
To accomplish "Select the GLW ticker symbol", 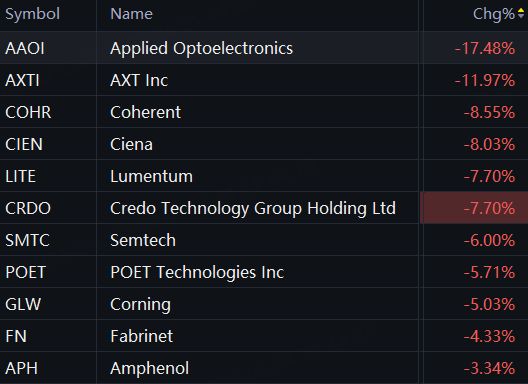I will point(23,304).
